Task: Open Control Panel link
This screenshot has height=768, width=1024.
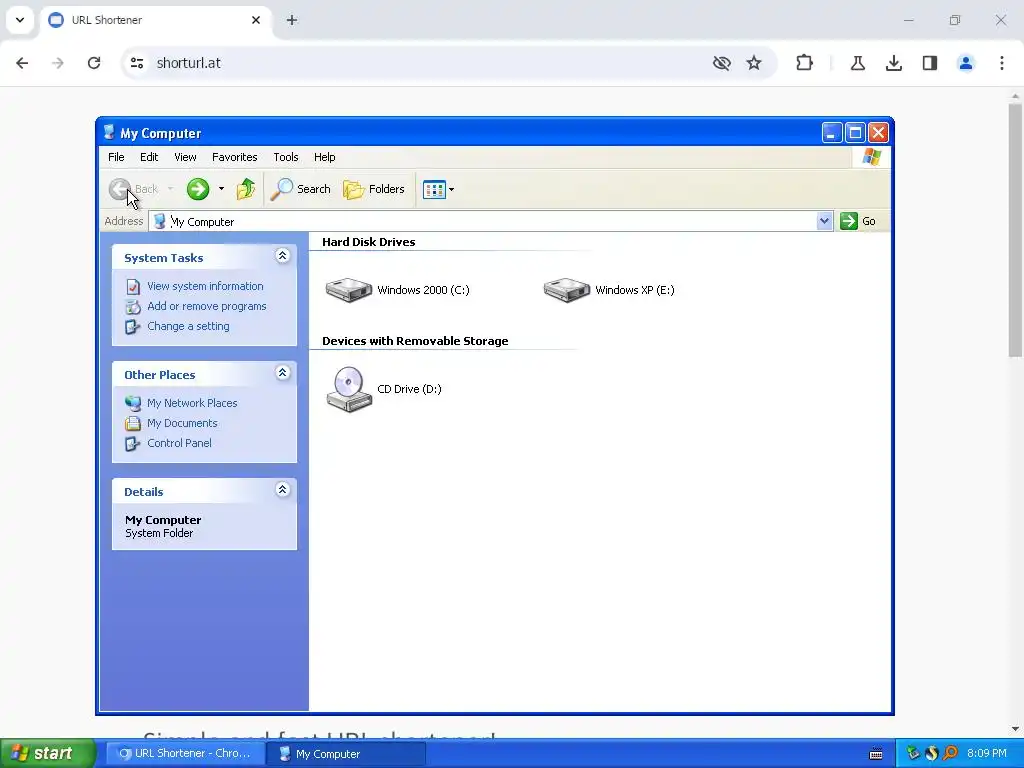Action: point(179,443)
